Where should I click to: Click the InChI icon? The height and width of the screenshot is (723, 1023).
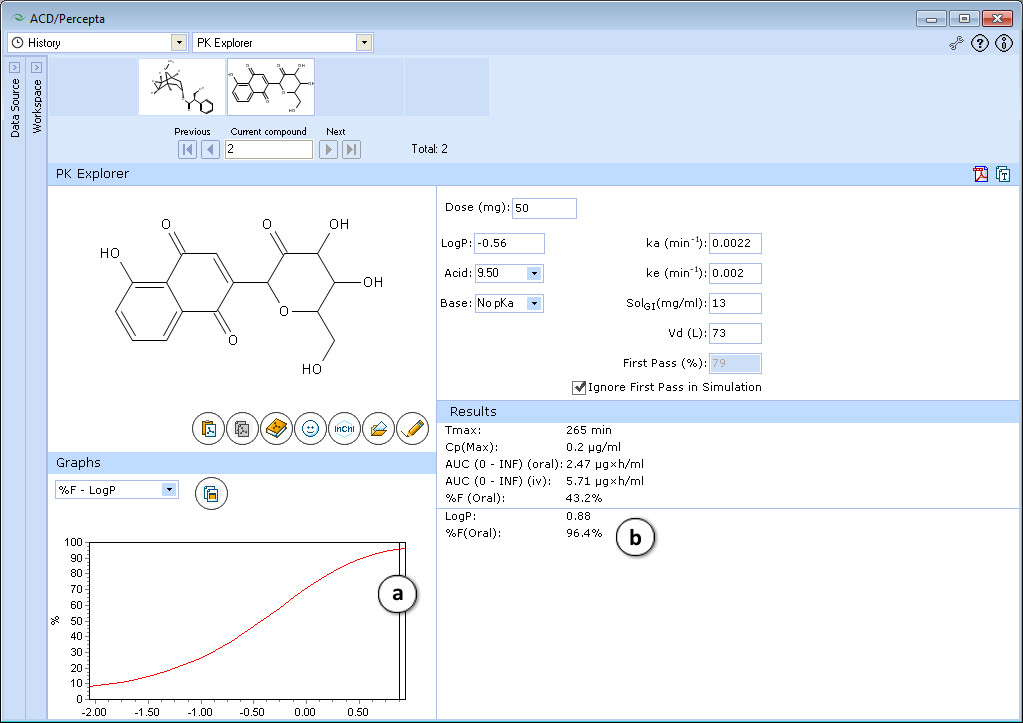(344, 429)
